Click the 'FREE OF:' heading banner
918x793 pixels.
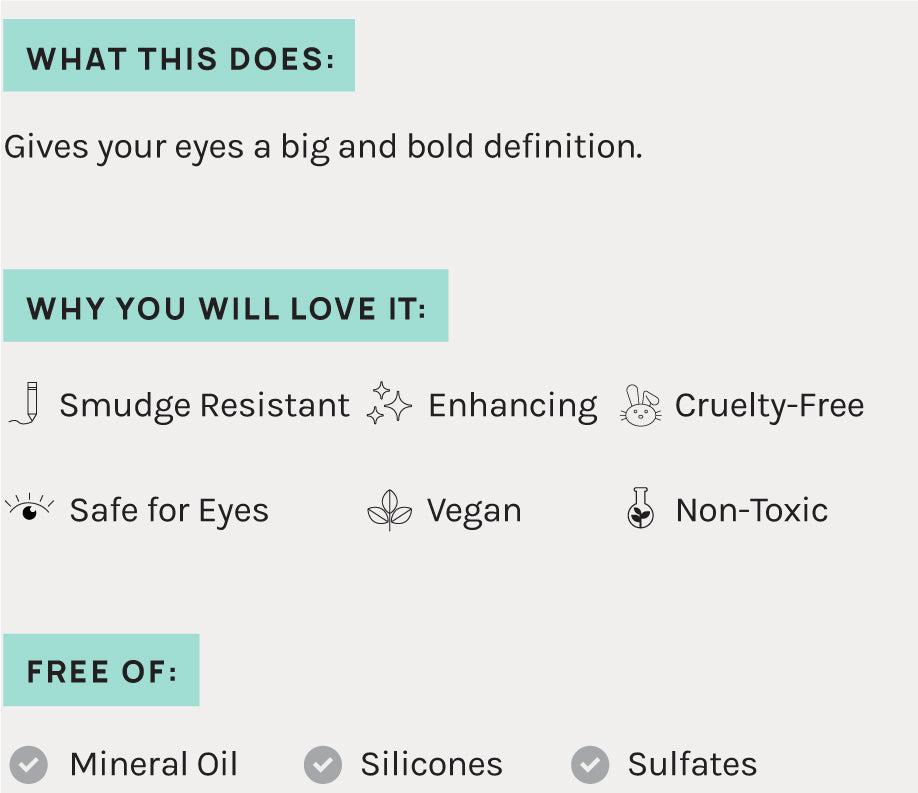(x=101, y=670)
